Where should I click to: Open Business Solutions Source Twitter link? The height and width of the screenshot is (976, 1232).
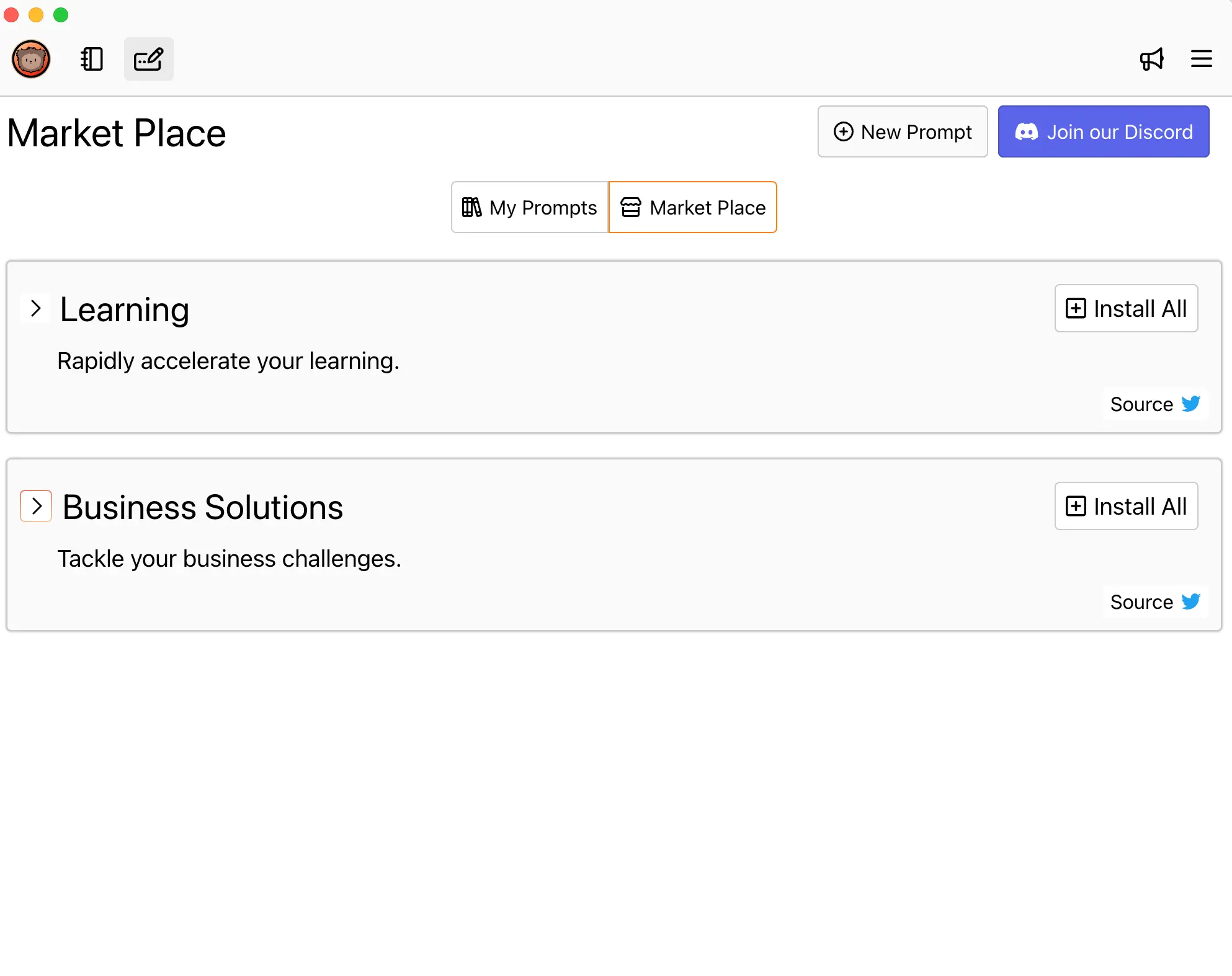click(1155, 602)
